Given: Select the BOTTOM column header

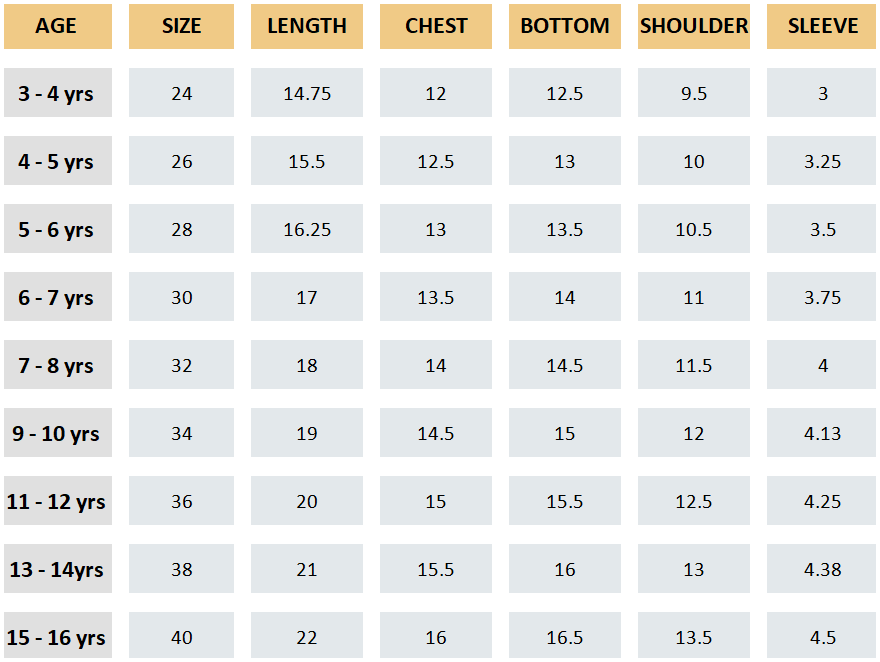Looking at the screenshot, I should click(565, 26).
